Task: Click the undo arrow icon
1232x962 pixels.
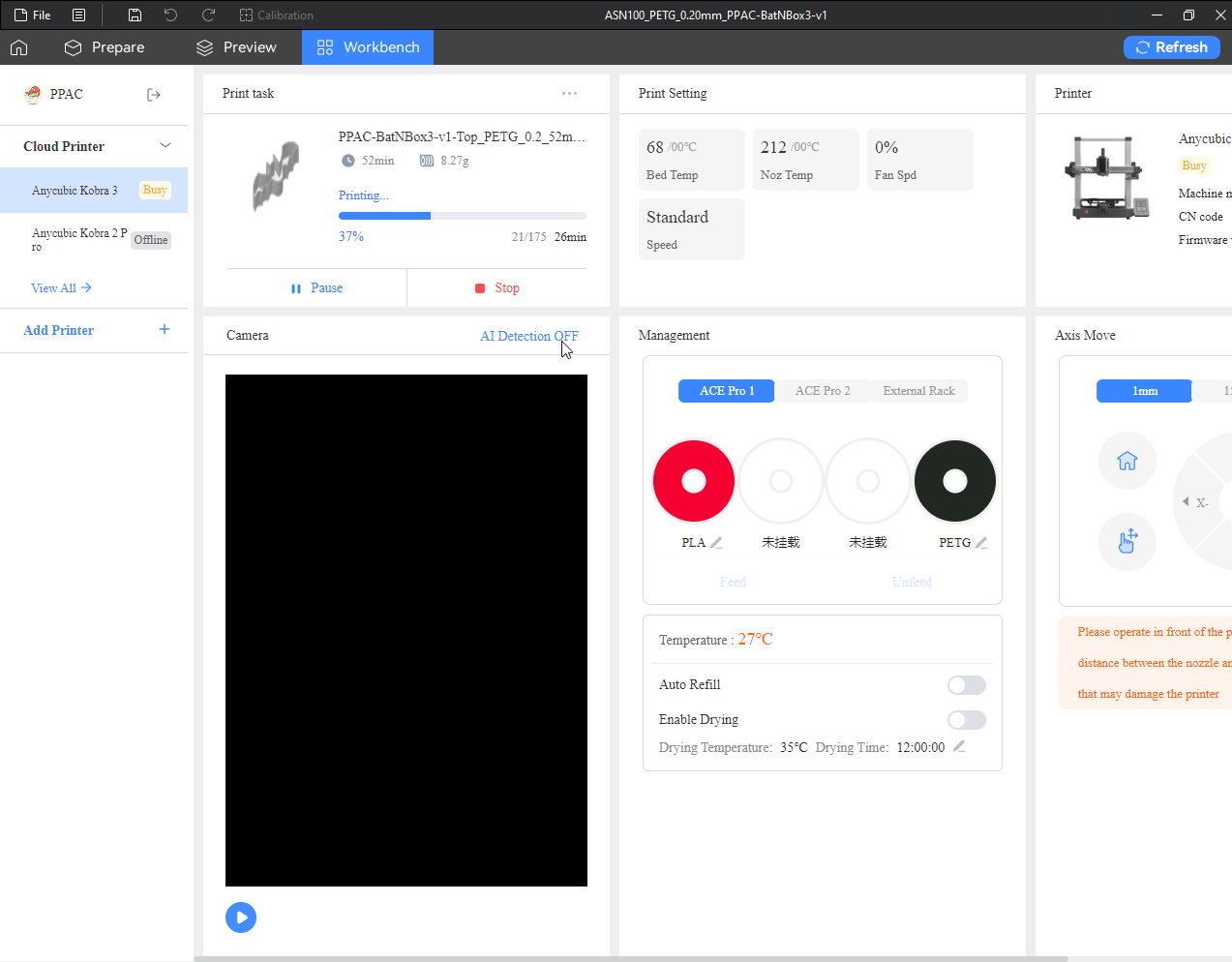Action: point(170,15)
